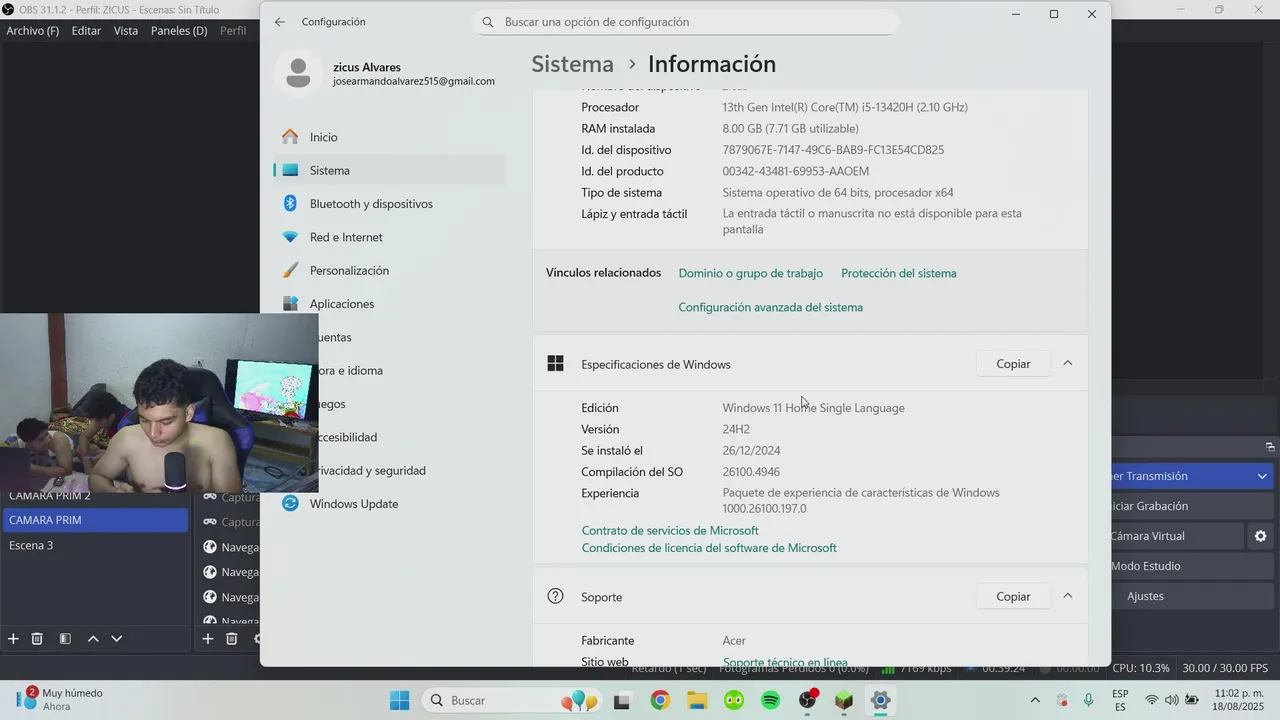The width and height of the screenshot is (1280, 720).
Task: Show hidden system tray icons
Action: 1035,700
